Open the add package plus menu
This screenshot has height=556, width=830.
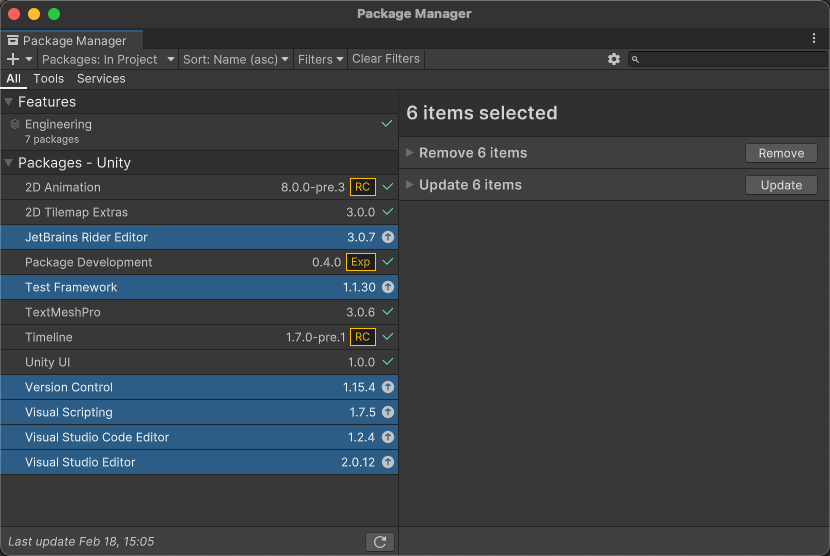click(19, 59)
